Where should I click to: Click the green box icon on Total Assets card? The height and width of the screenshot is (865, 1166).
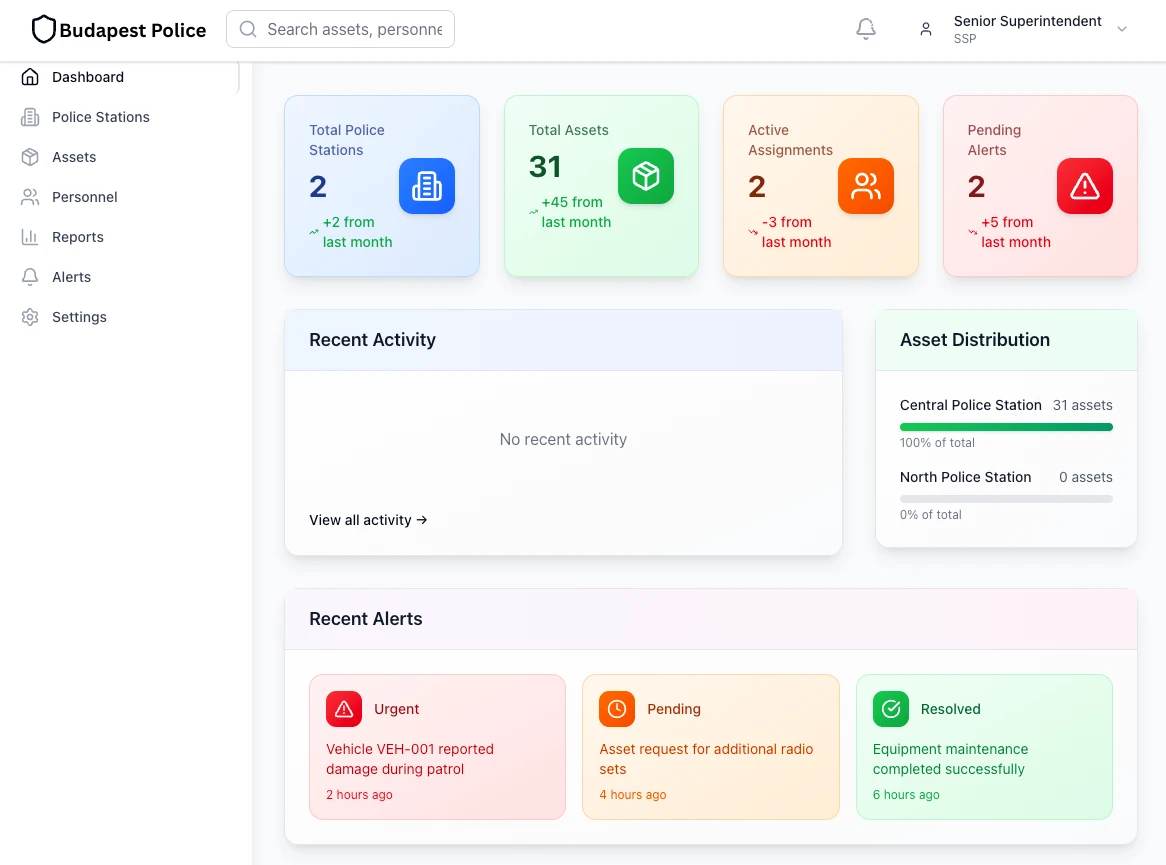[645, 176]
